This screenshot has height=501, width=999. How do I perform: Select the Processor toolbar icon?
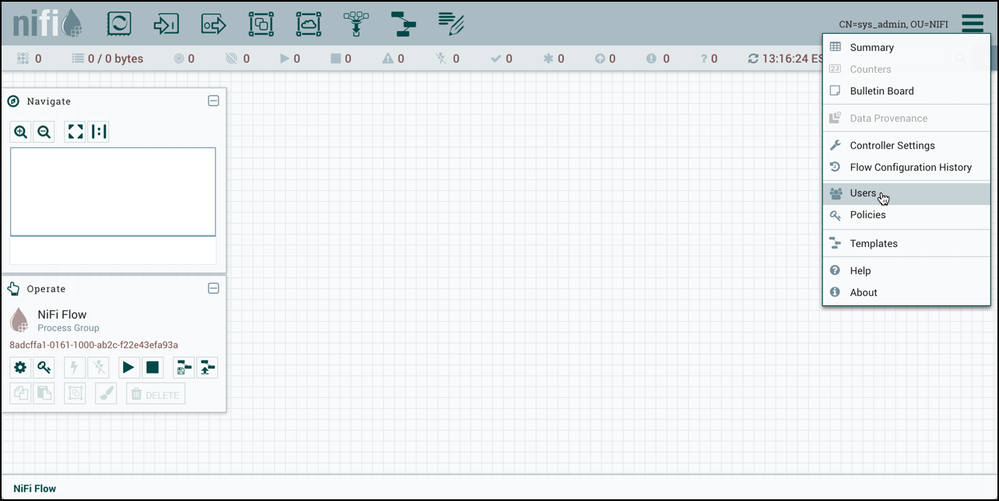click(119, 24)
